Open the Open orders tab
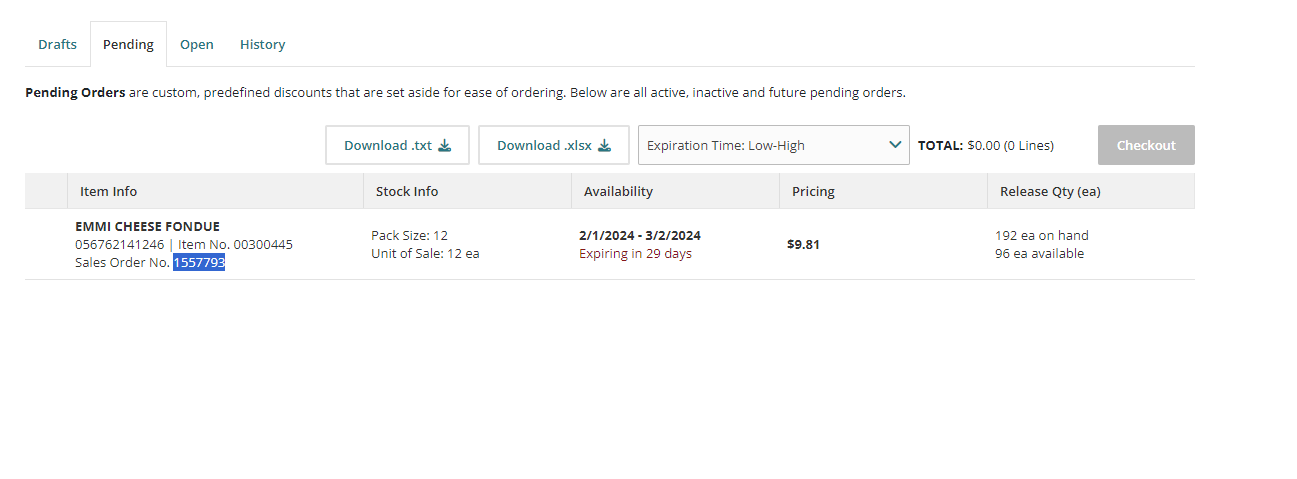Image resolution: width=1297 pixels, height=479 pixels. 197,44
